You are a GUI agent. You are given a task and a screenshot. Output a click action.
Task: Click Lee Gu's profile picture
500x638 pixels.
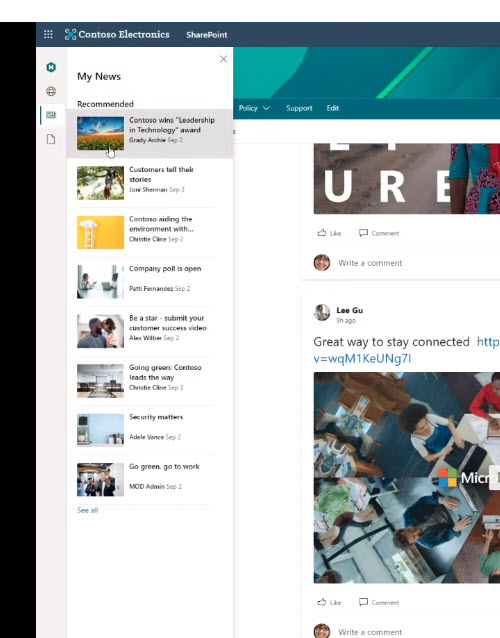coord(322,313)
